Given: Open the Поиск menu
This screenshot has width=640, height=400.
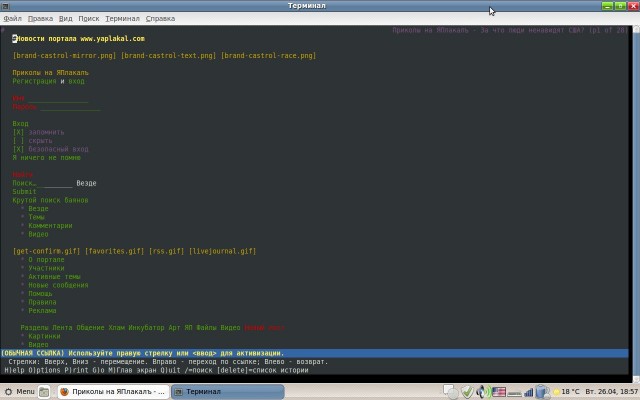Looking at the screenshot, I should pyautogui.click(x=89, y=18).
